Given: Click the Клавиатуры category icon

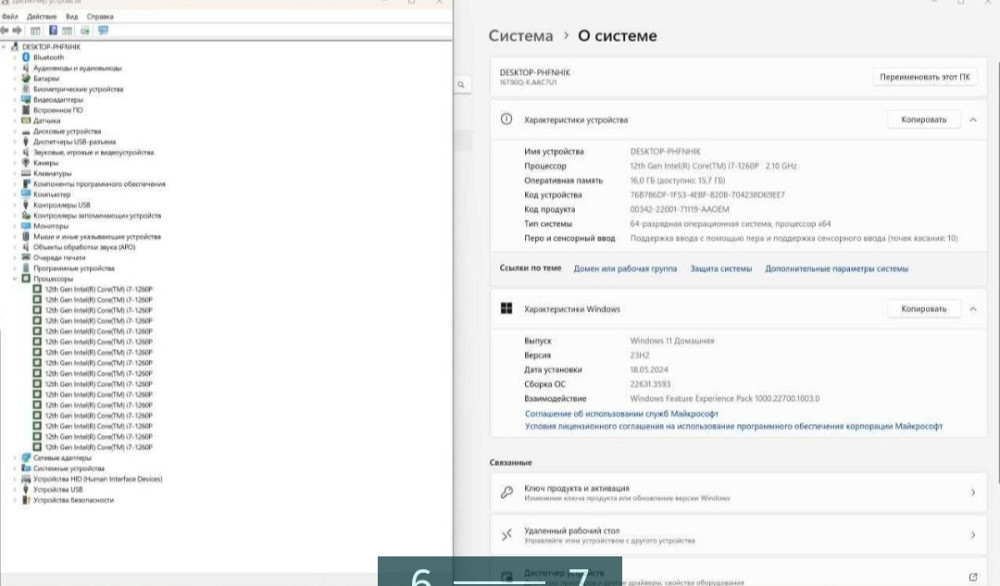Looking at the screenshot, I should (26, 173).
